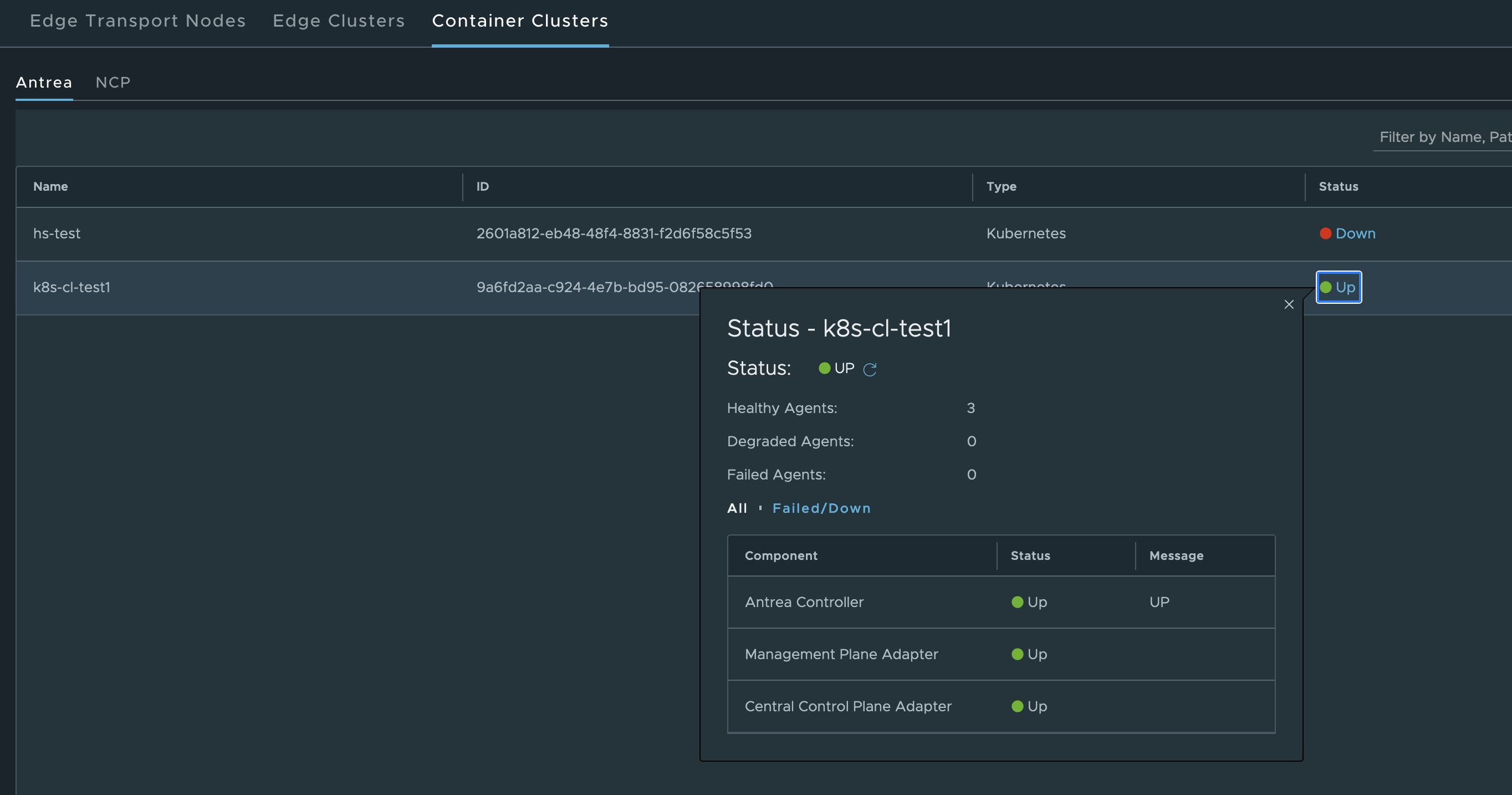Click the green UP indicator next to Status label
The width and height of the screenshot is (1512, 795).
click(825, 368)
